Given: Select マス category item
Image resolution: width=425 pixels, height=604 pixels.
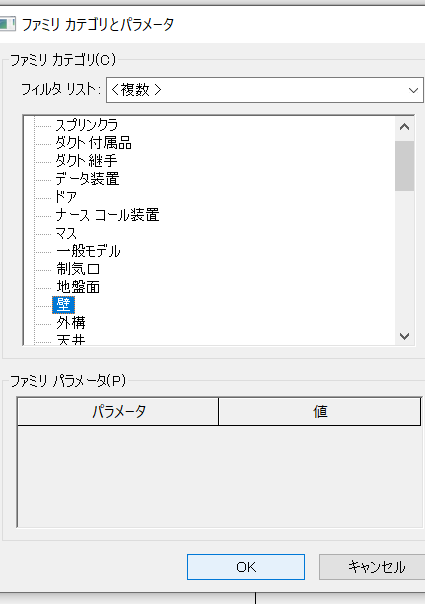Looking at the screenshot, I should click(x=66, y=233).
